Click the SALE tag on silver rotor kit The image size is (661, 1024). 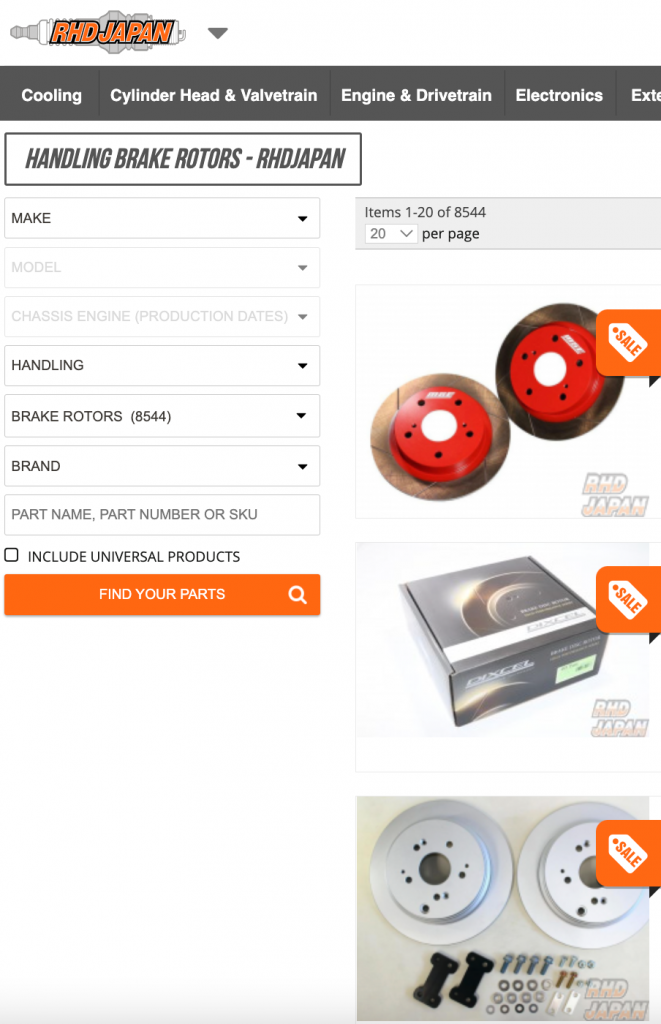coord(628,854)
